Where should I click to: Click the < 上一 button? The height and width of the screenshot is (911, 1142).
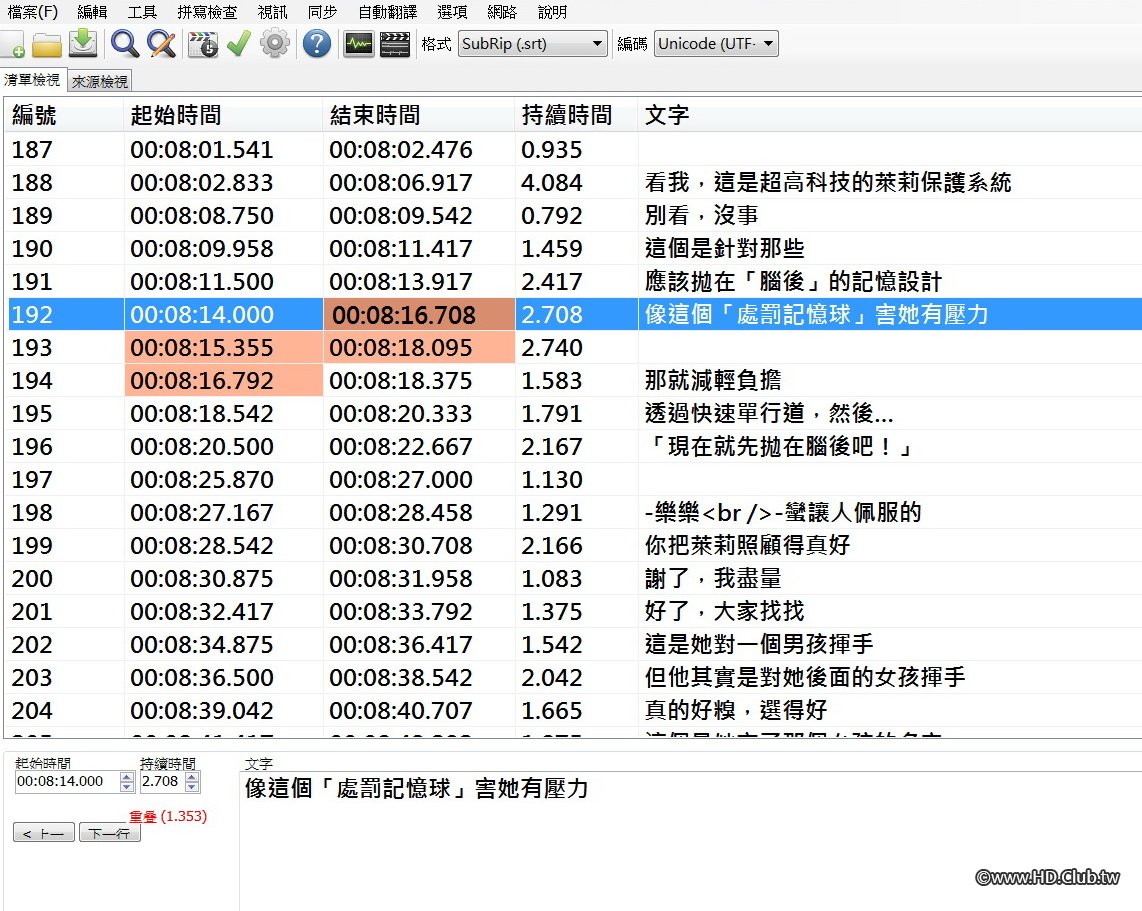[x=41, y=832]
